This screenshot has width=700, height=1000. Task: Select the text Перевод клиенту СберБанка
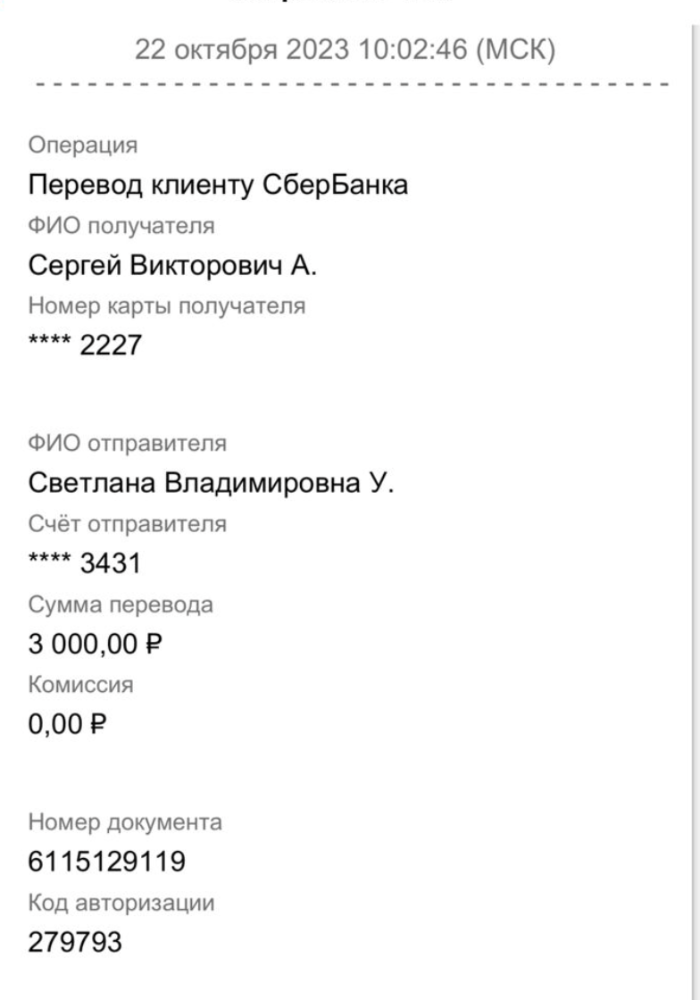(218, 186)
